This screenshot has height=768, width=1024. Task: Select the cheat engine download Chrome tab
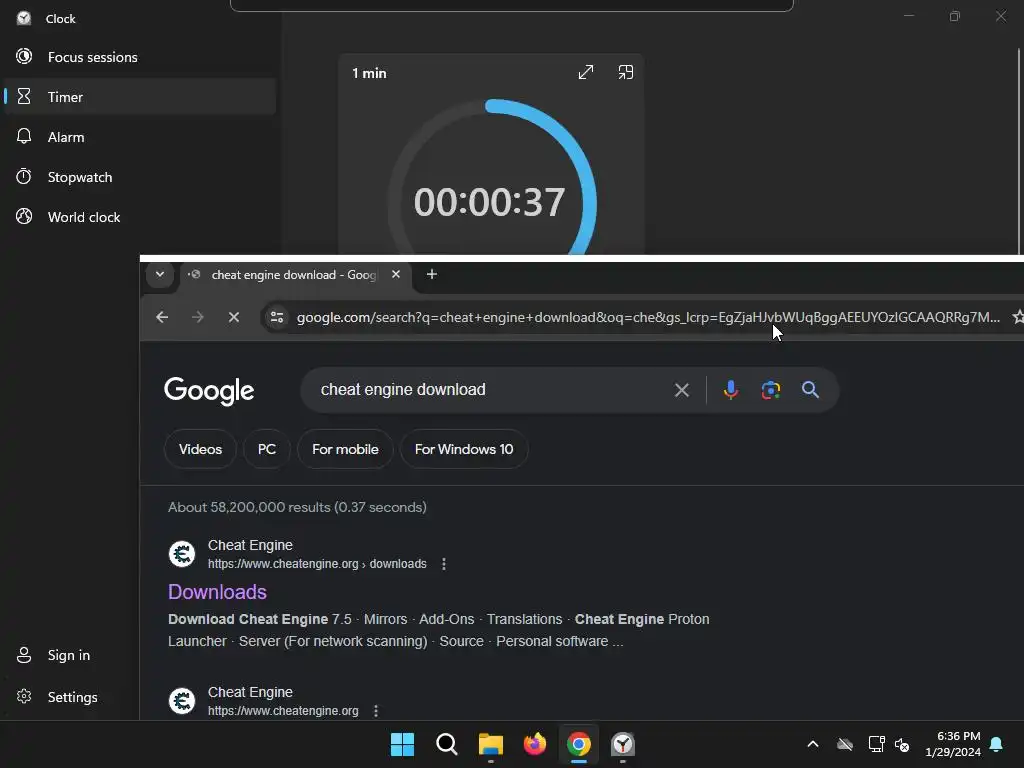coord(294,275)
